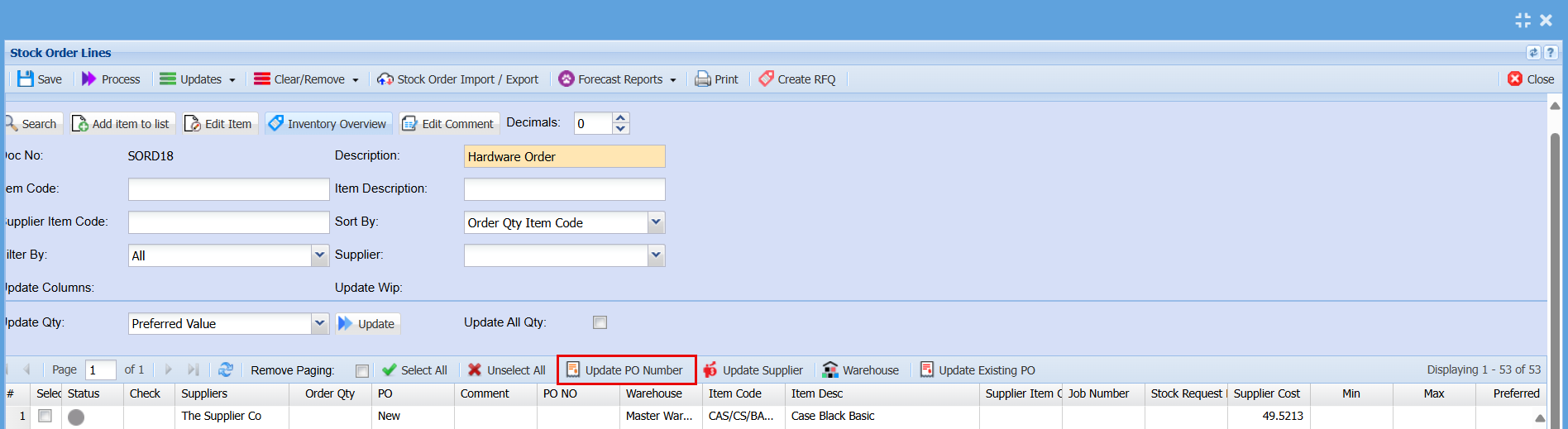This screenshot has height=429, width=1568.
Task: Go to the first page icon
Action: [x=7, y=369]
